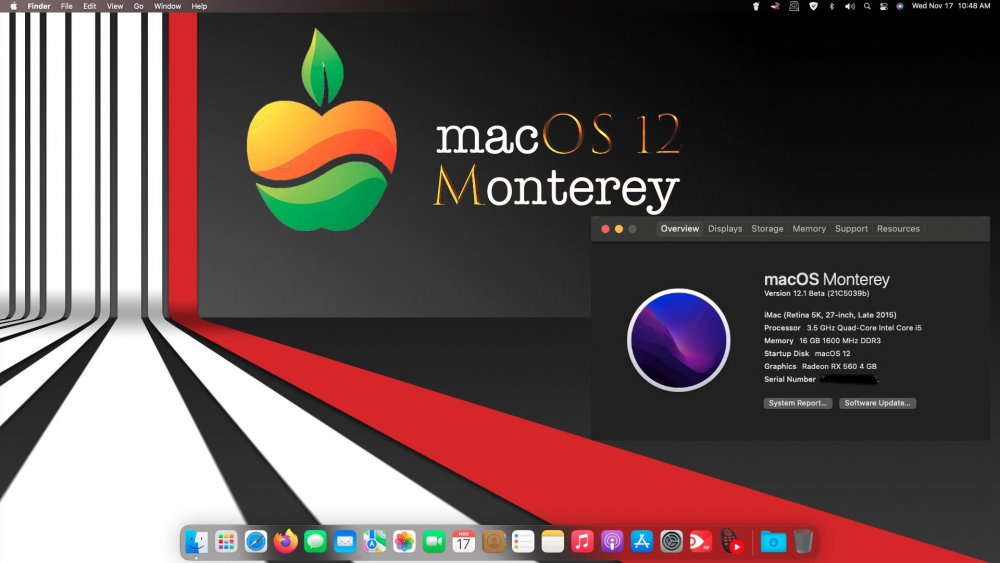Open Calendar showing 17 in the Dock
The height and width of the screenshot is (563, 1000).
[464, 542]
